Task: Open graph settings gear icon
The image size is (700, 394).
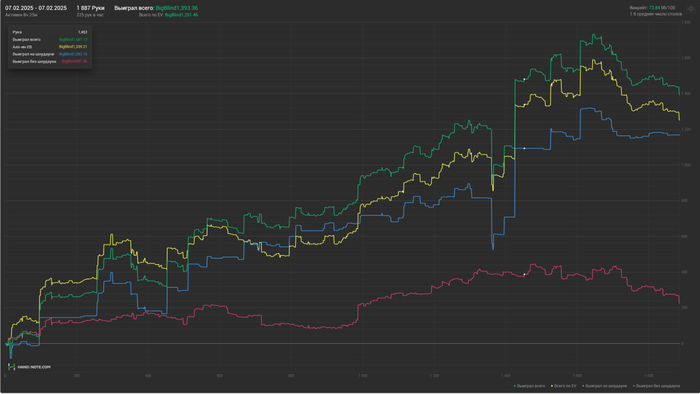Action: (691, 8)
